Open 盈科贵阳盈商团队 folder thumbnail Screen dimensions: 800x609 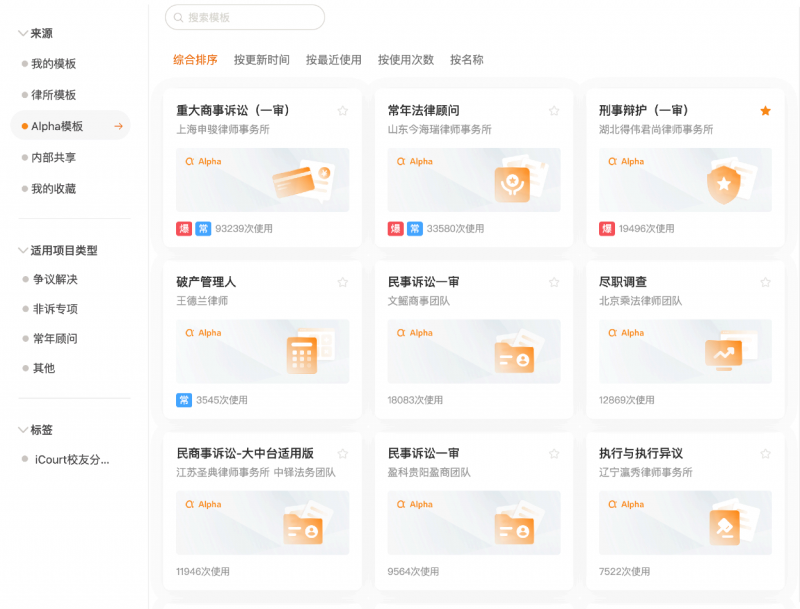(x=474, y=523)
